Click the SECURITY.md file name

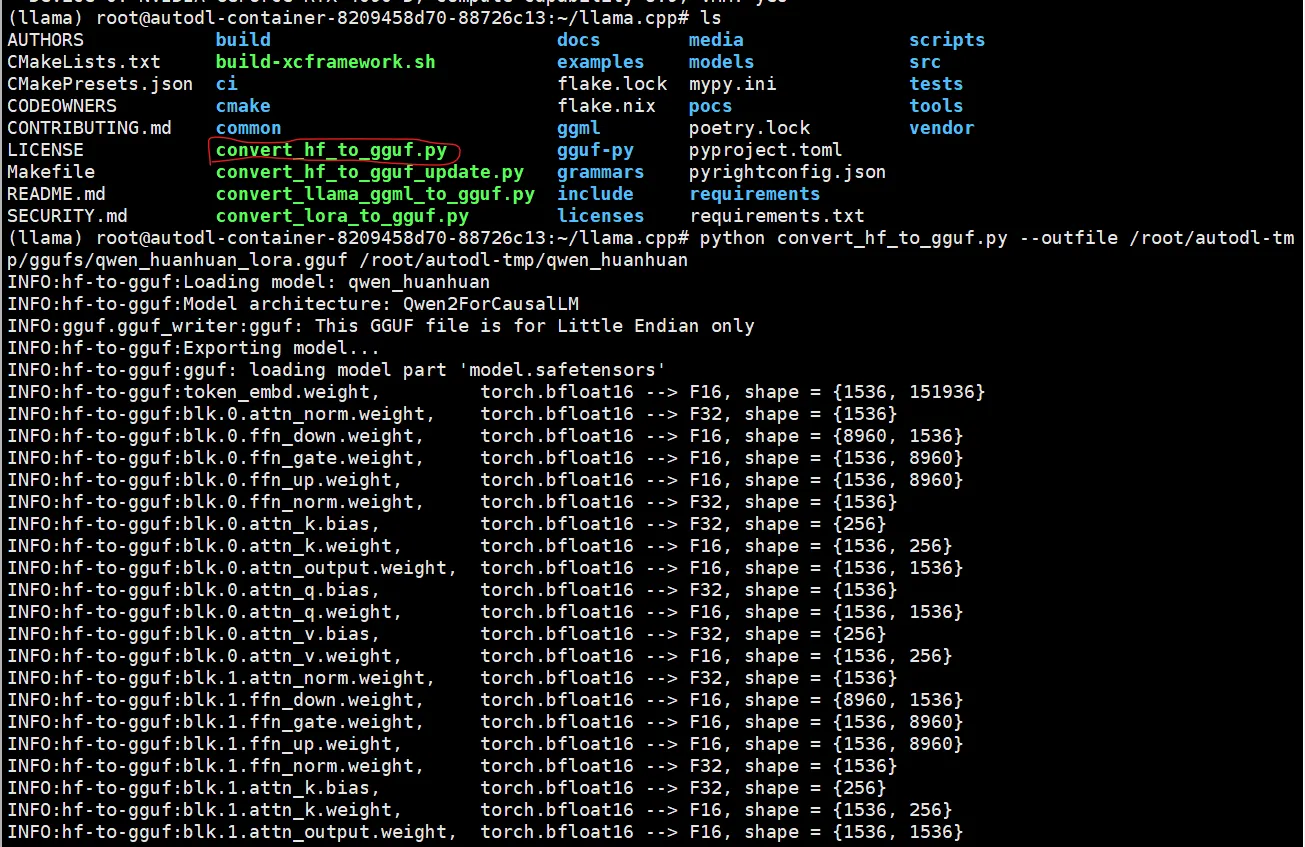click(x=67, y=216)
